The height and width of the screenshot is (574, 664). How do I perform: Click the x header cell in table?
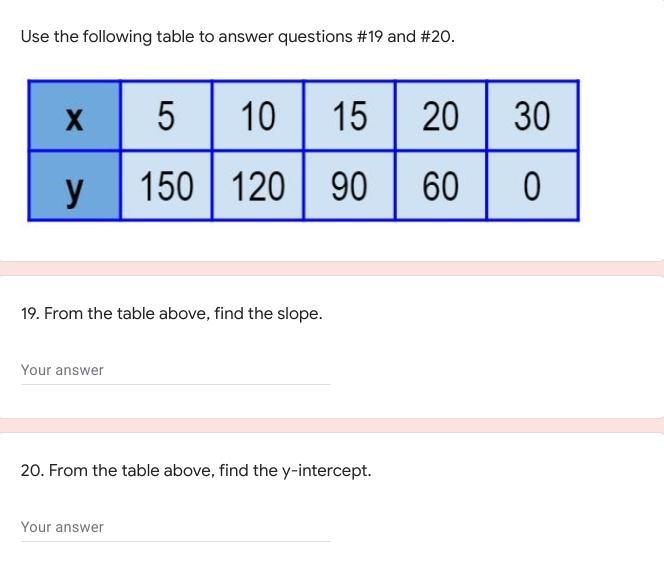click(x=74, y=117)
